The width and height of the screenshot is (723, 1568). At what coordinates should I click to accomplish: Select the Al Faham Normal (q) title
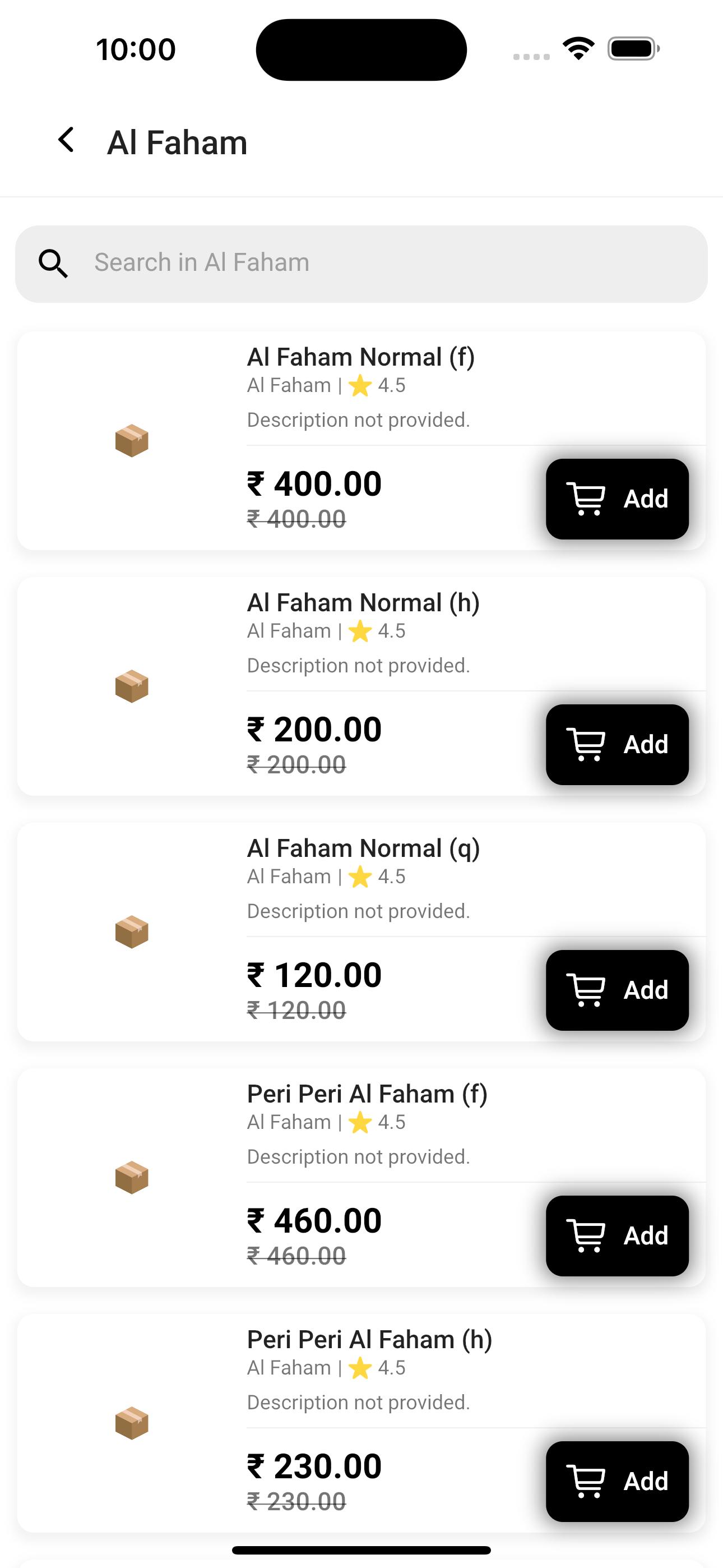(x=363, y=848)
